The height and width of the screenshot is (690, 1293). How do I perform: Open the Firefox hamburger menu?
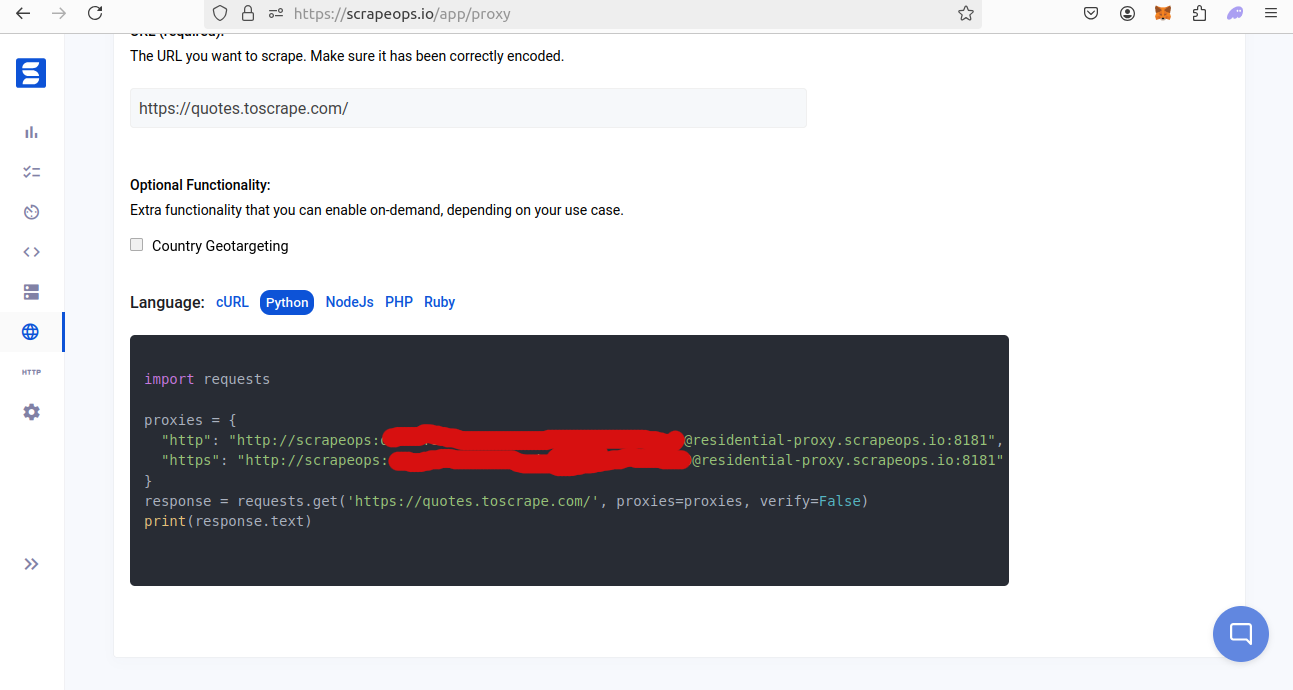coord(1271,13)
